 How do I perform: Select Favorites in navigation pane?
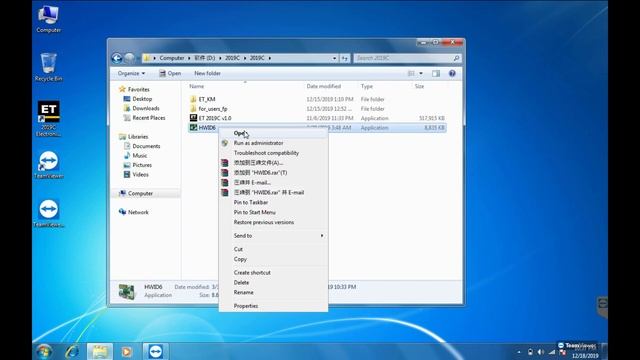(x=134, y=89)
